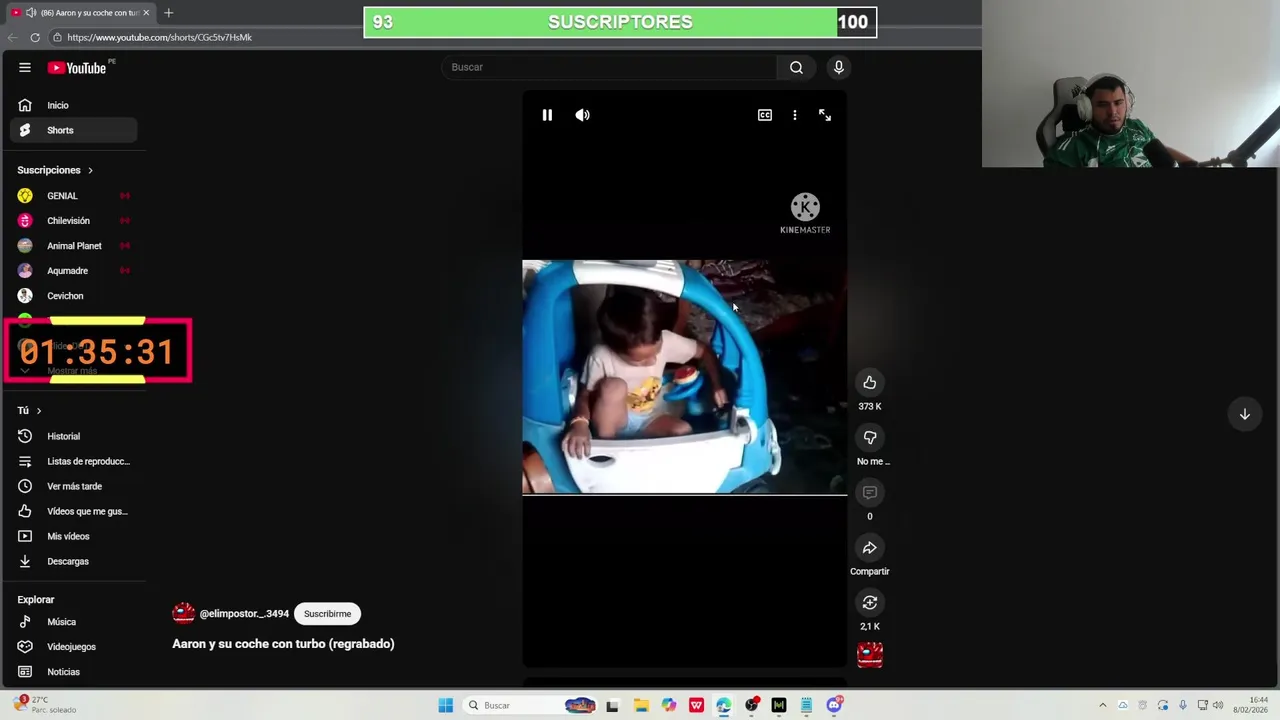
Task: Expand the Suscripciones section
Action: pyautogui.click(x=55, y=170)
